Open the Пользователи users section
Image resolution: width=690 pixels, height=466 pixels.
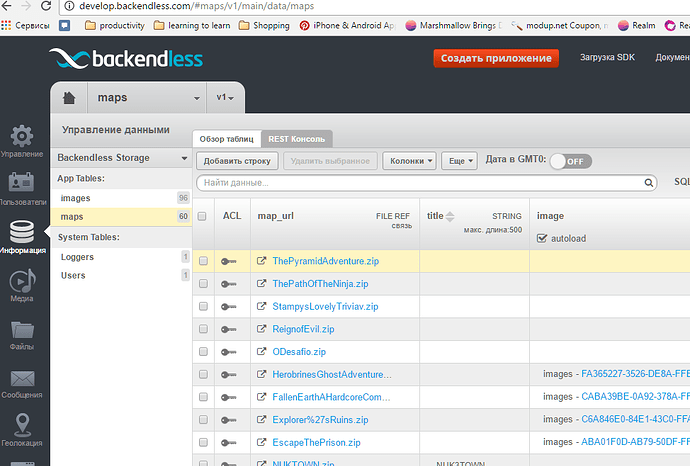(22, 189)
